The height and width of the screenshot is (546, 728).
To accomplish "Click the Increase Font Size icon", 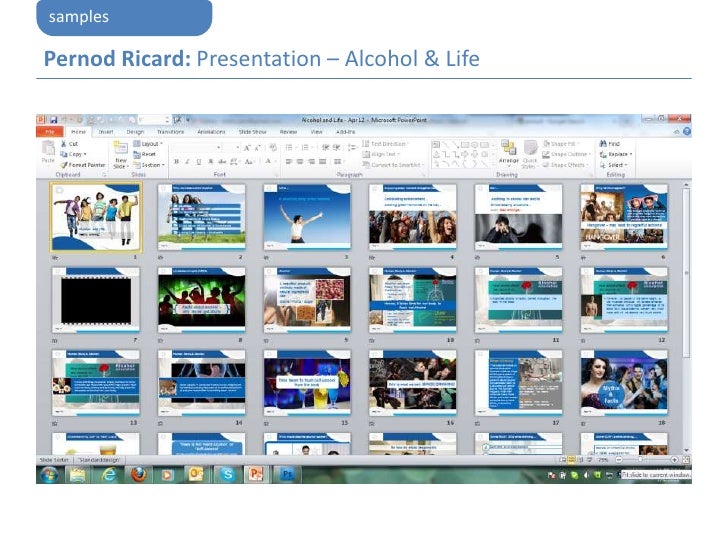I will (247, 148).
